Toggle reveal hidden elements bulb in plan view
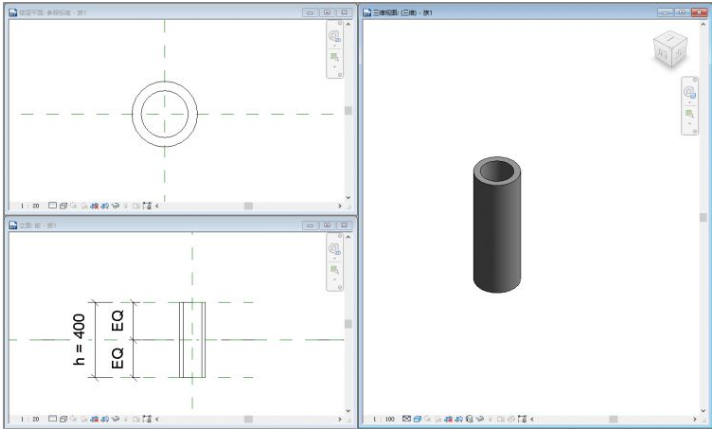The width and height of the screenshot is (715, 433). (125, 206)
